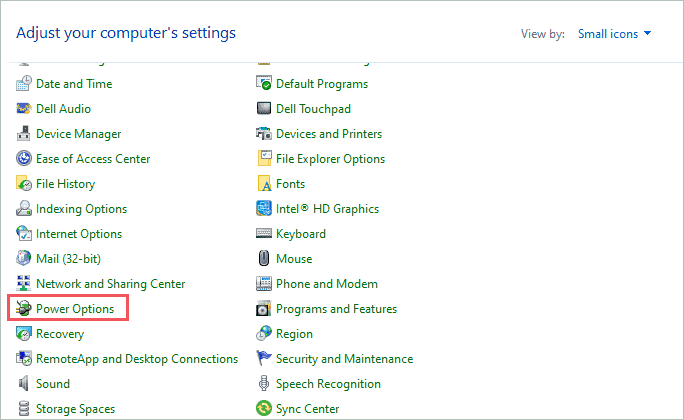Viewport: 684px width, 420px height.
Task: Click the Programs and Features icon
Action: [x=263, y=308]
